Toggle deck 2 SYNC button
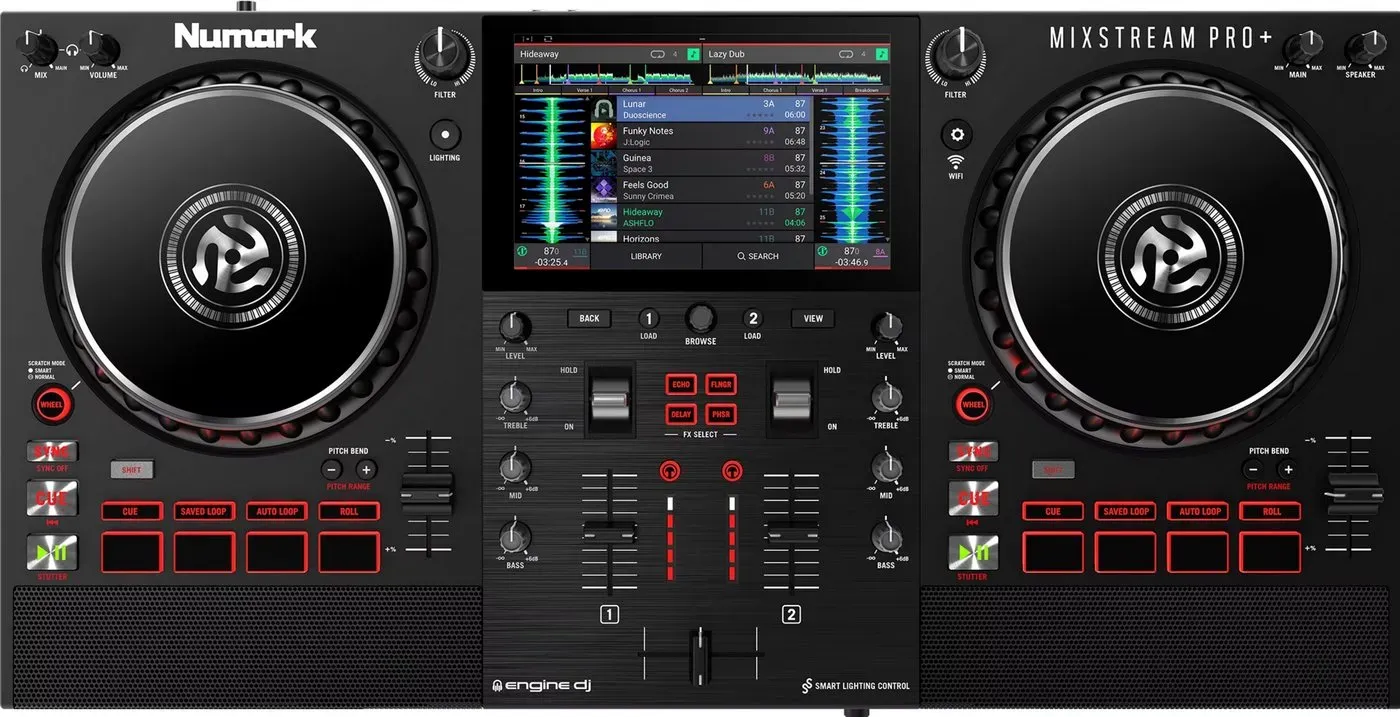 coord(973,452)
